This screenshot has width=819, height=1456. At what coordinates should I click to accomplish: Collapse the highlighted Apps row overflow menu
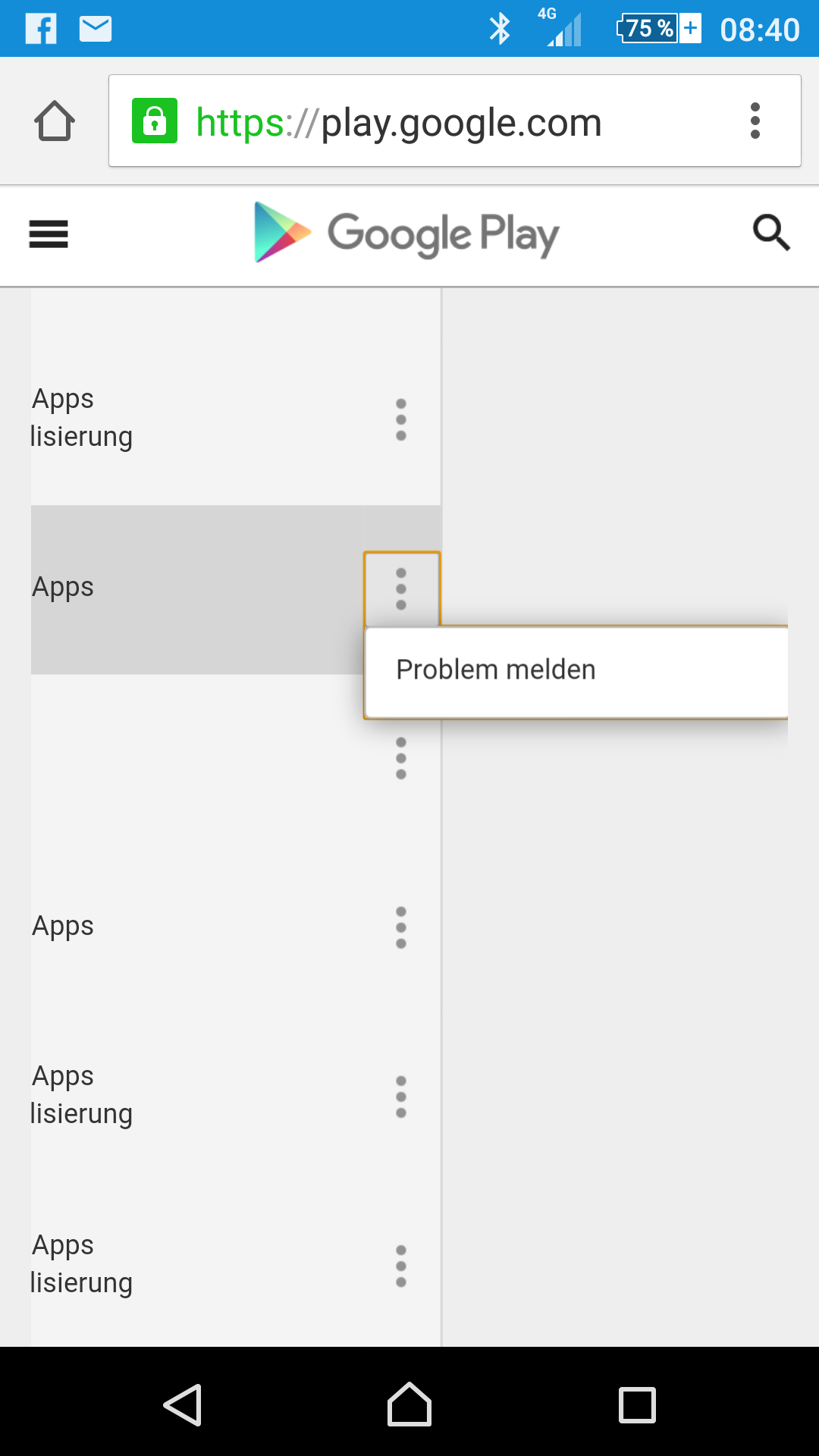(402, 589)
